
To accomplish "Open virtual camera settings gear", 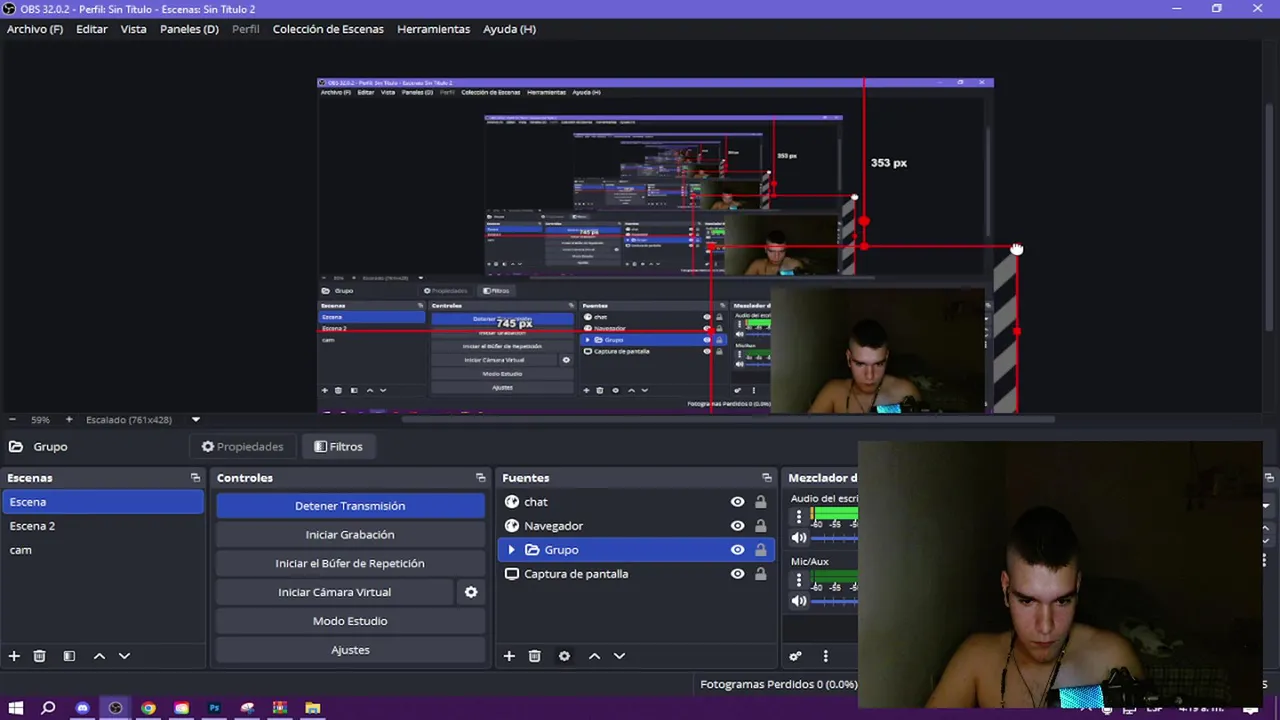I will (471, 592).
